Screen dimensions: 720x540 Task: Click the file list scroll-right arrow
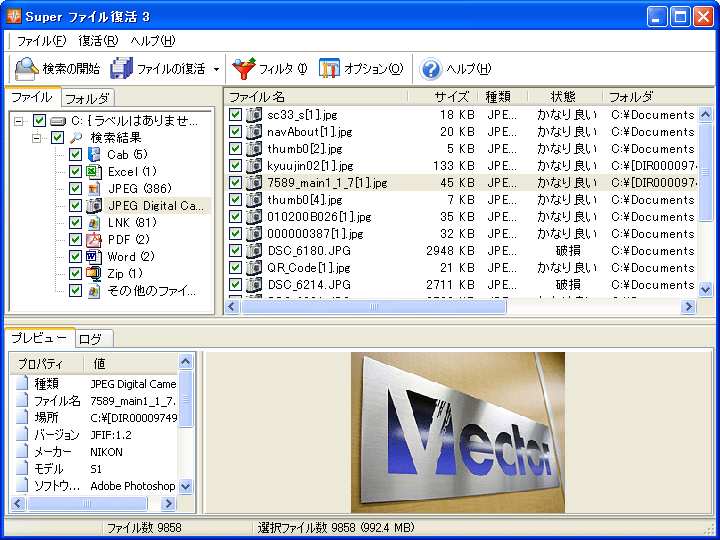click(x=688, y=306)
